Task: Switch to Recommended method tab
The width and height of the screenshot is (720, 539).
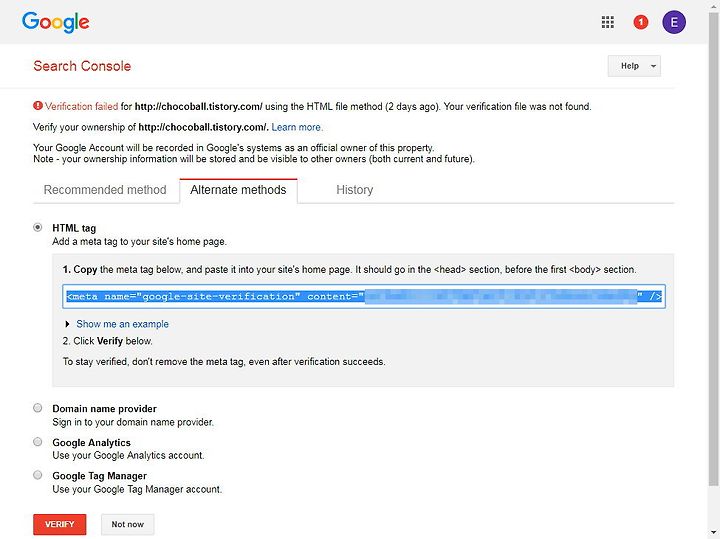Action: [x=105, y=190]
